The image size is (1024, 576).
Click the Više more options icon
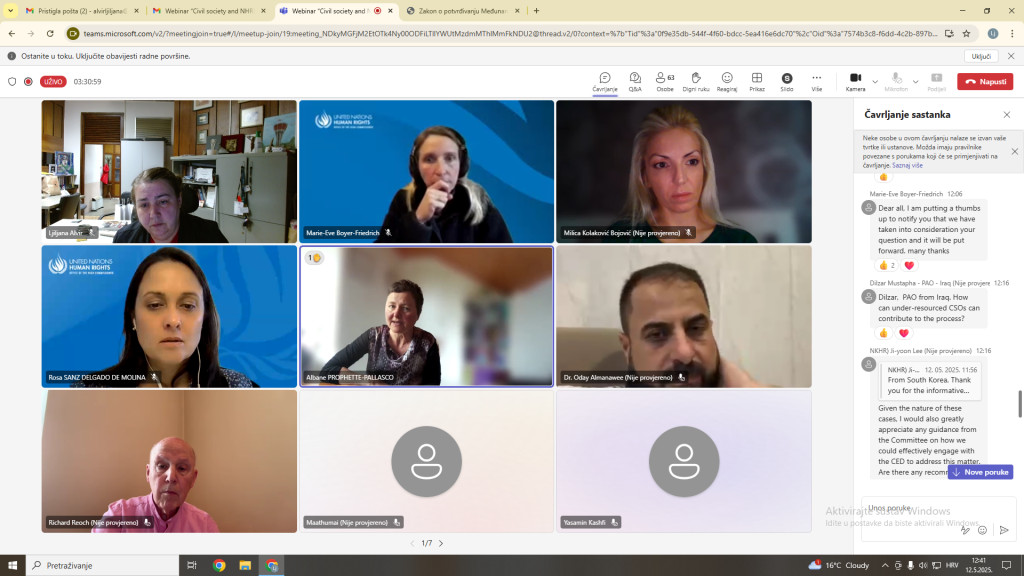tap(816, 81)
